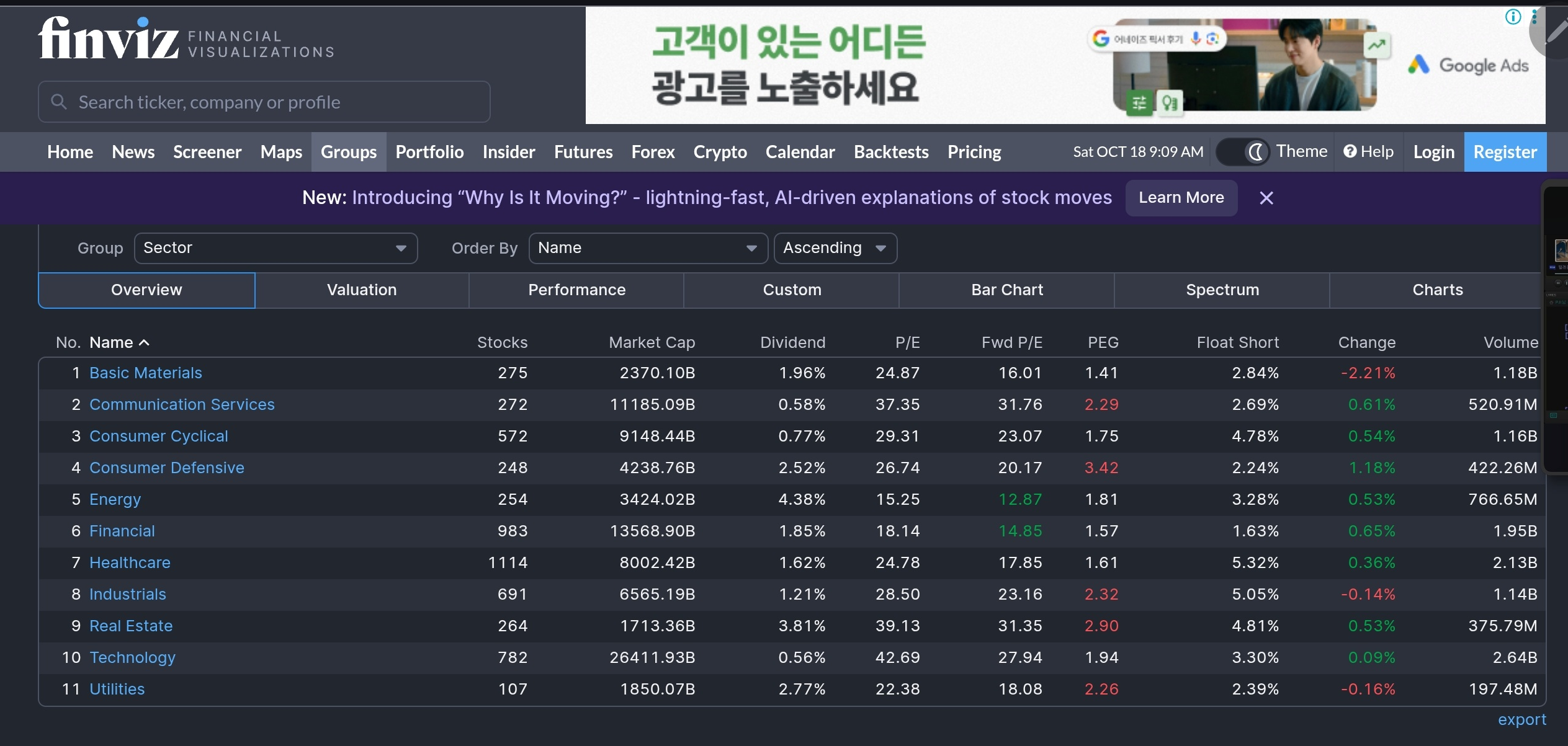The height and width of the screenshot is (746, 1568).
Task: Click the ad info icon
Action: [x=1513, y=17]
